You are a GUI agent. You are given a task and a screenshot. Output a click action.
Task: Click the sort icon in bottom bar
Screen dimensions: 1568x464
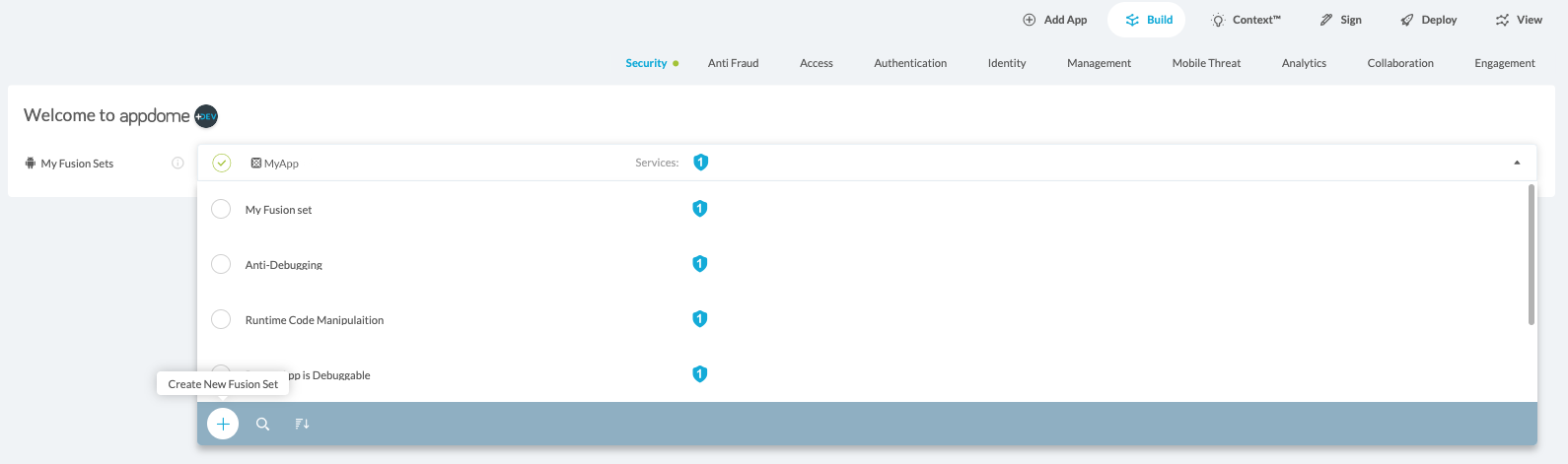(x=302, y=424)
